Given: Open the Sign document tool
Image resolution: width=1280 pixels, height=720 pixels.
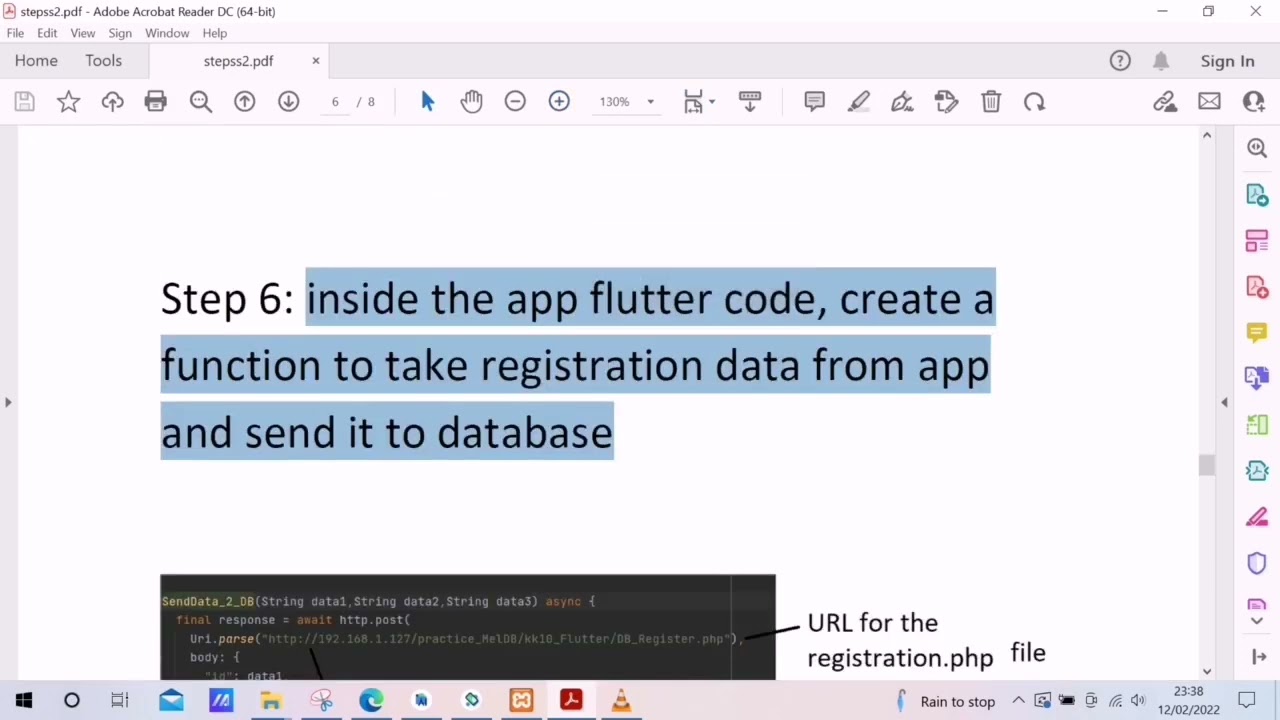Looking at the screenshot, I should tap(902, 101).
